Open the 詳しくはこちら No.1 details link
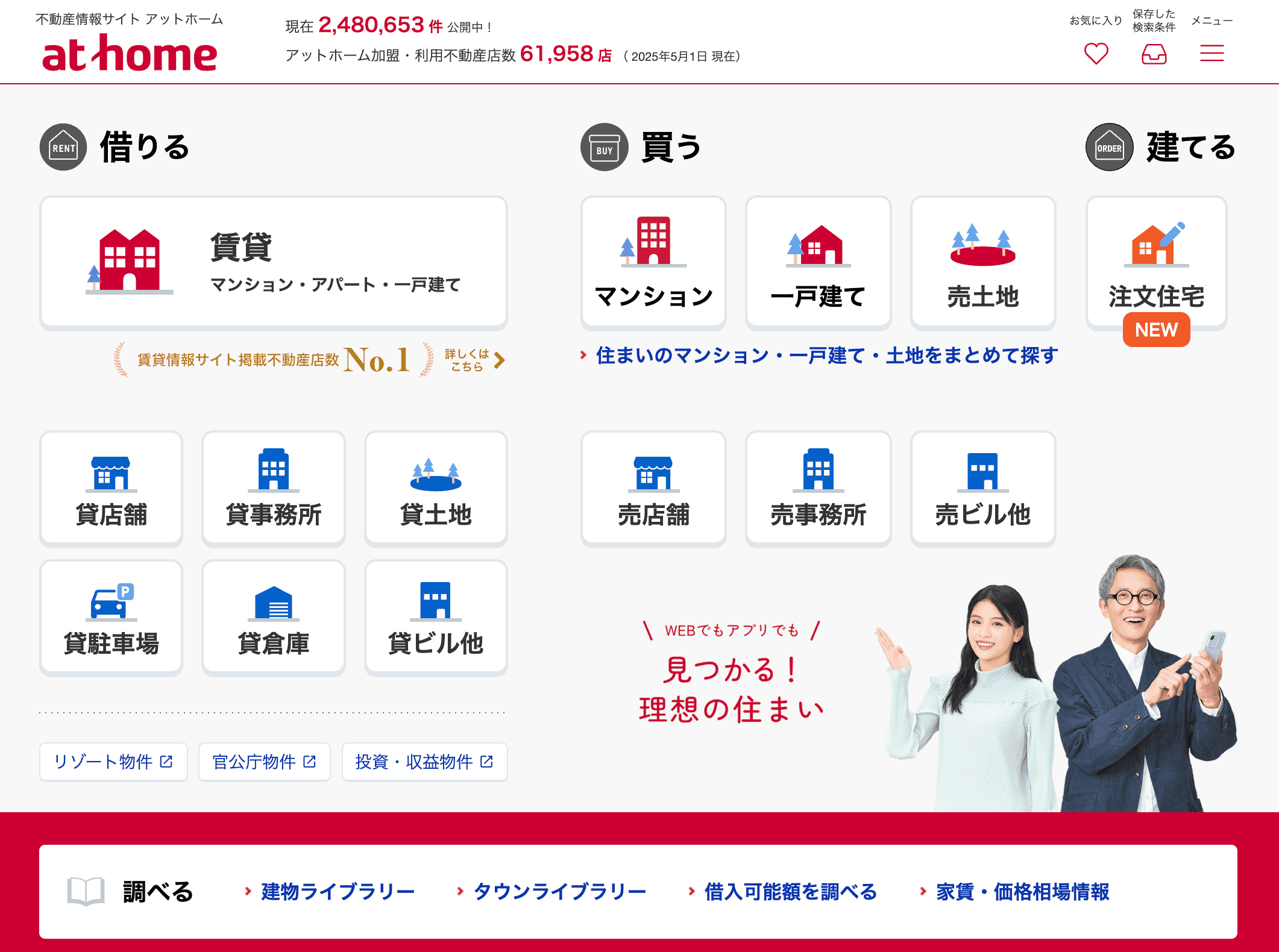1279x952 pixels. point(471,360)
